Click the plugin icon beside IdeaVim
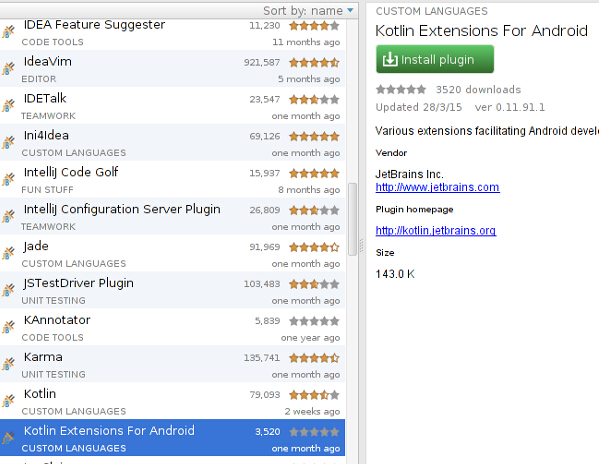Image resolution: width=615 pixels, height=465 pixels. (8, 68)
